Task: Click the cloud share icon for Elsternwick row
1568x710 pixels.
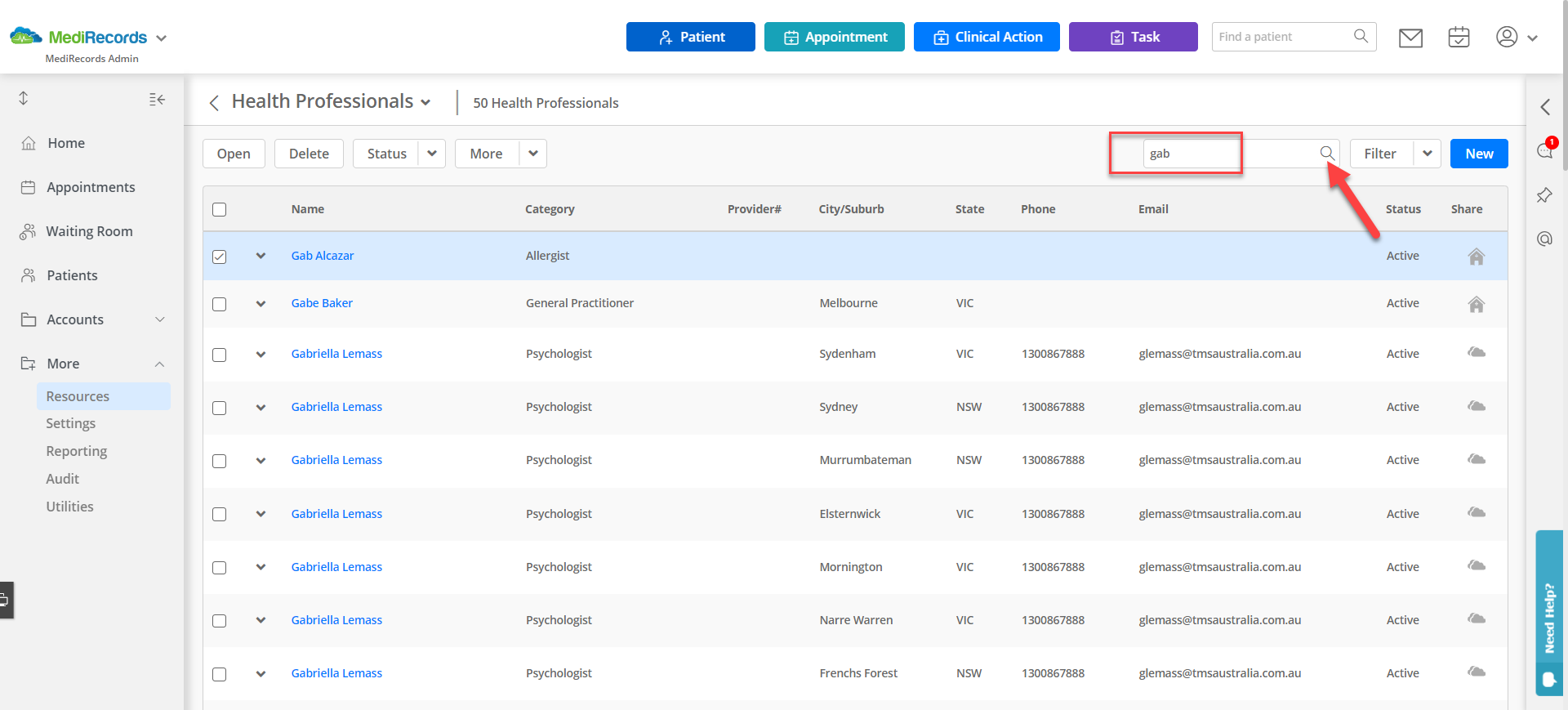Action: [x=1476, y=512]
